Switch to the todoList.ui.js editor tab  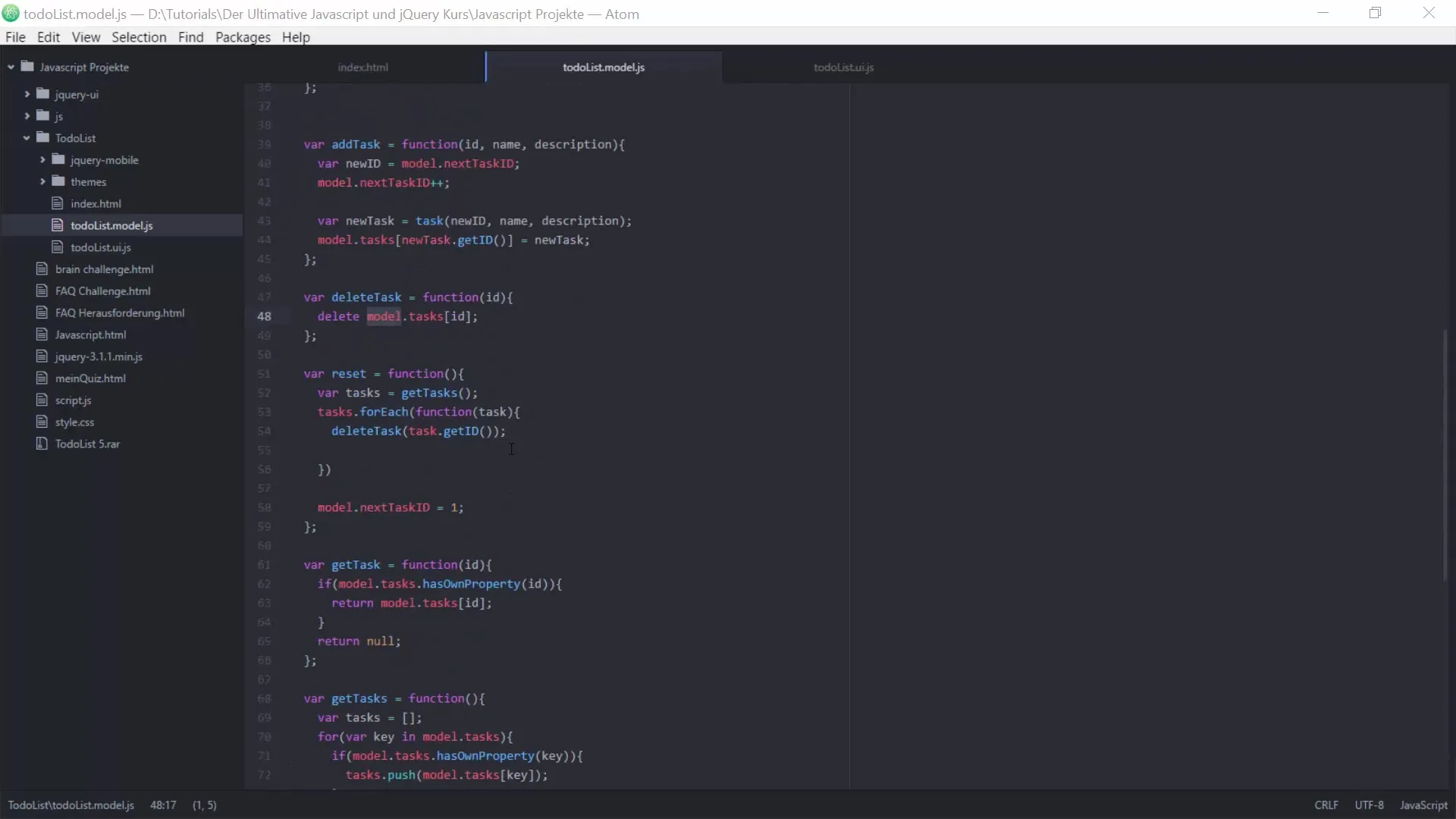[x=844, y=67]
